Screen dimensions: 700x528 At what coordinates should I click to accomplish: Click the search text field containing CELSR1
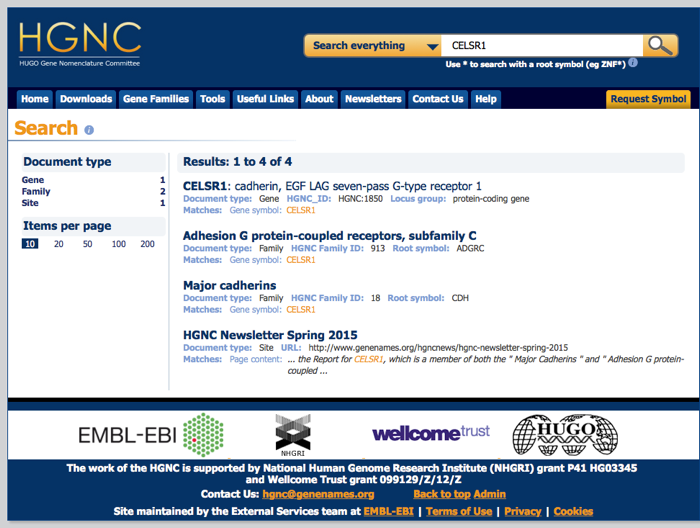pos(541,45)
